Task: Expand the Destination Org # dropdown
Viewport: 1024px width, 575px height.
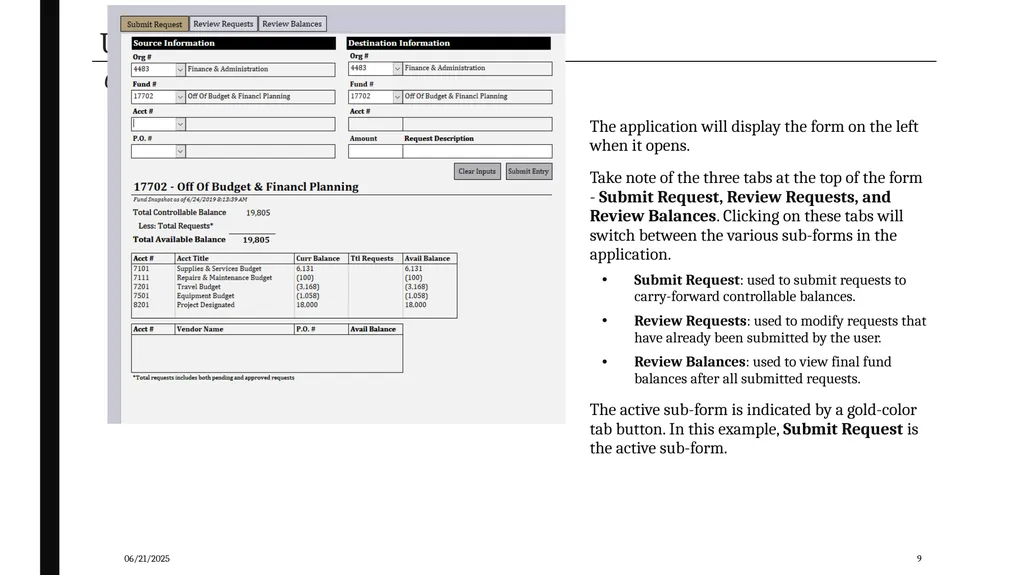Action: (x=397, y=69)
